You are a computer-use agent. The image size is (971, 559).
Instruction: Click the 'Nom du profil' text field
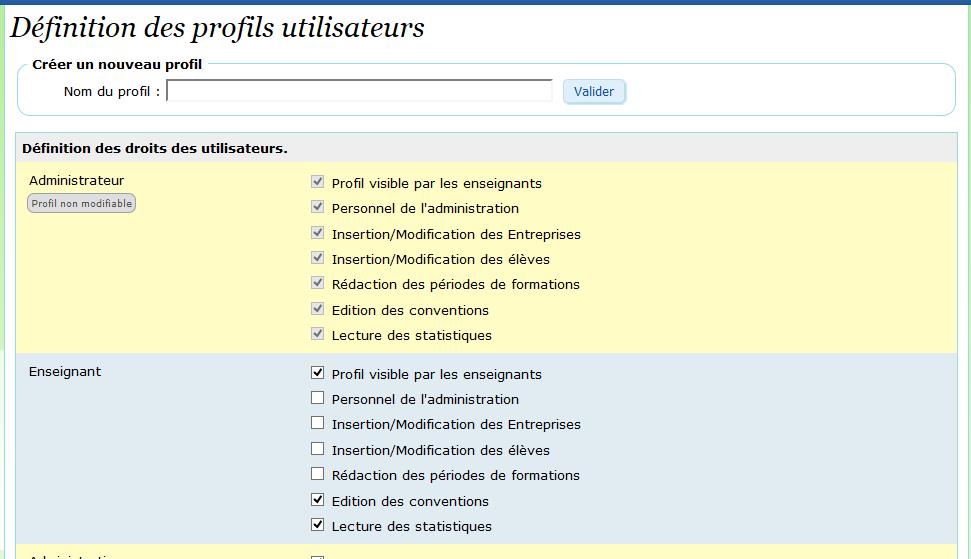click(360, 91)
